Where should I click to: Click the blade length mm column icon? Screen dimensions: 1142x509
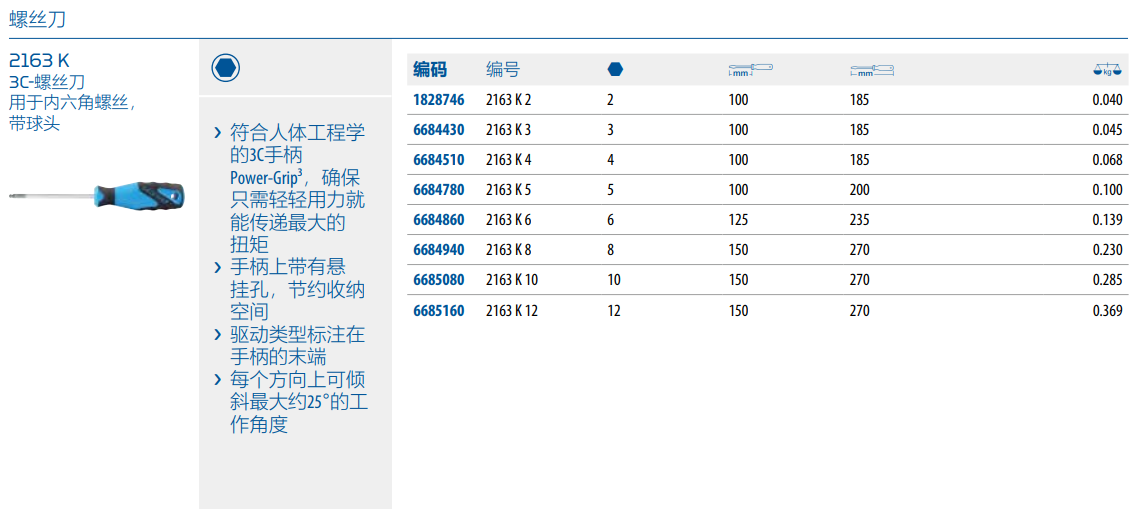tap(750, 70)
